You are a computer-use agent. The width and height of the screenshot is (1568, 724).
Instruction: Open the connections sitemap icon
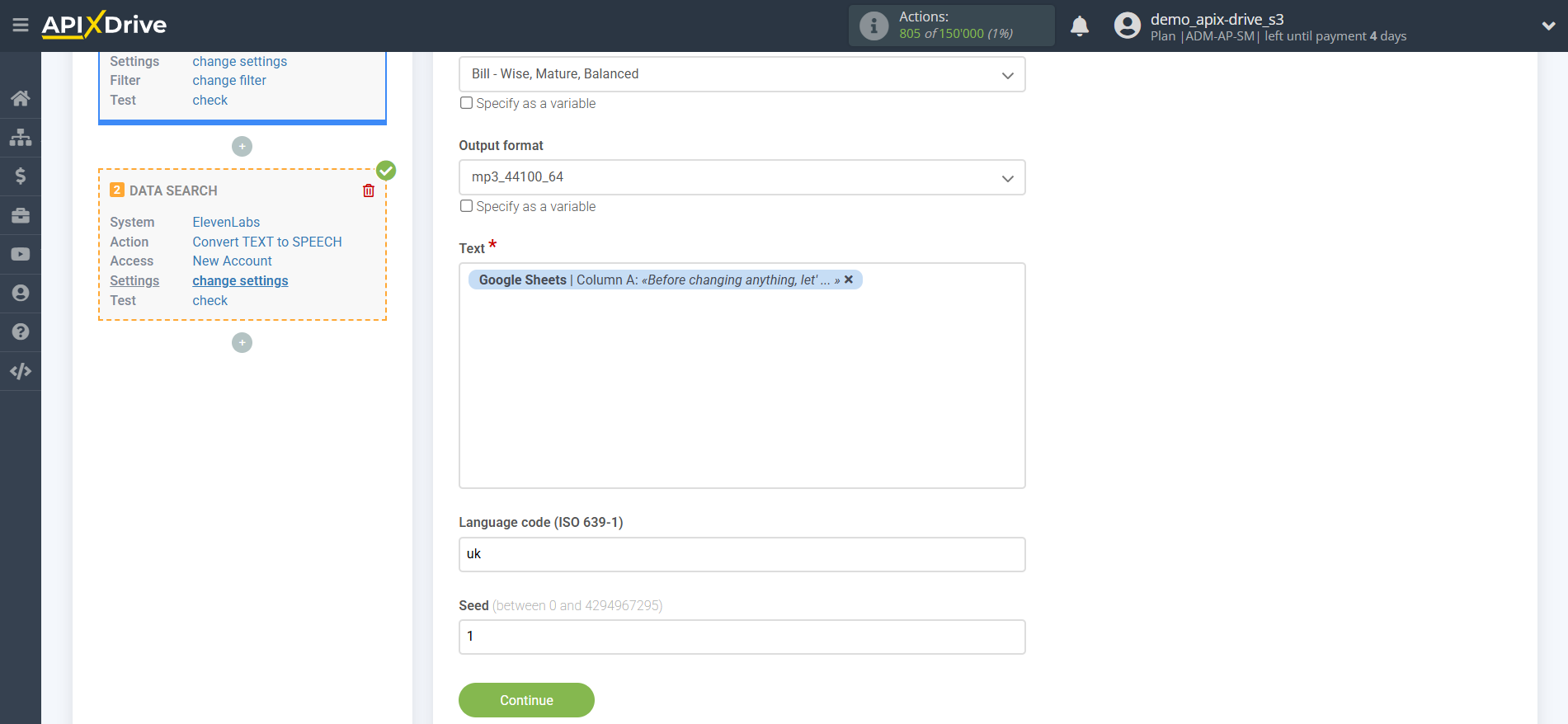point(21,137)
